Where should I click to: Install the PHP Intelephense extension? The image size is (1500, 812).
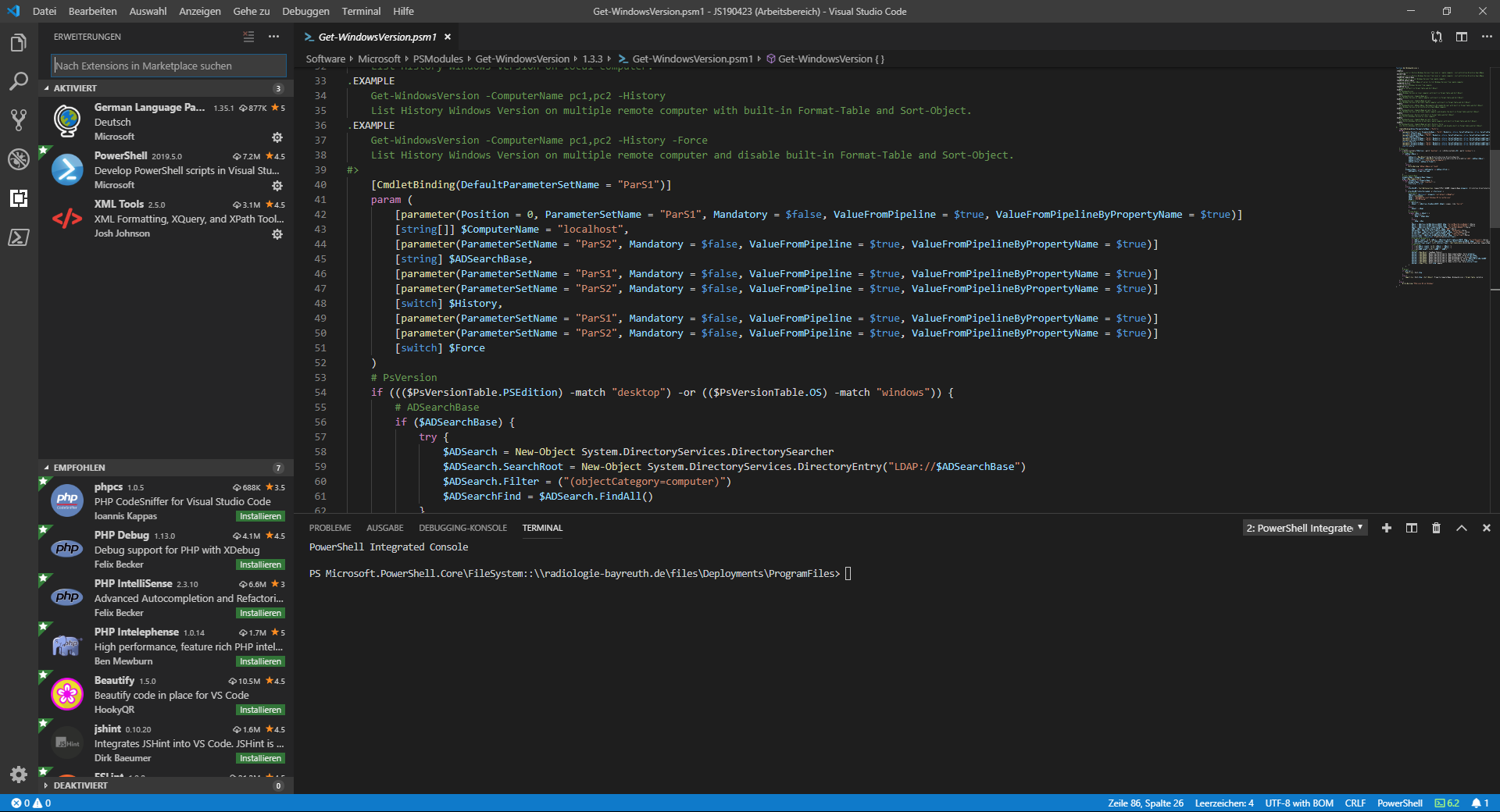click(x=260, y=661)
